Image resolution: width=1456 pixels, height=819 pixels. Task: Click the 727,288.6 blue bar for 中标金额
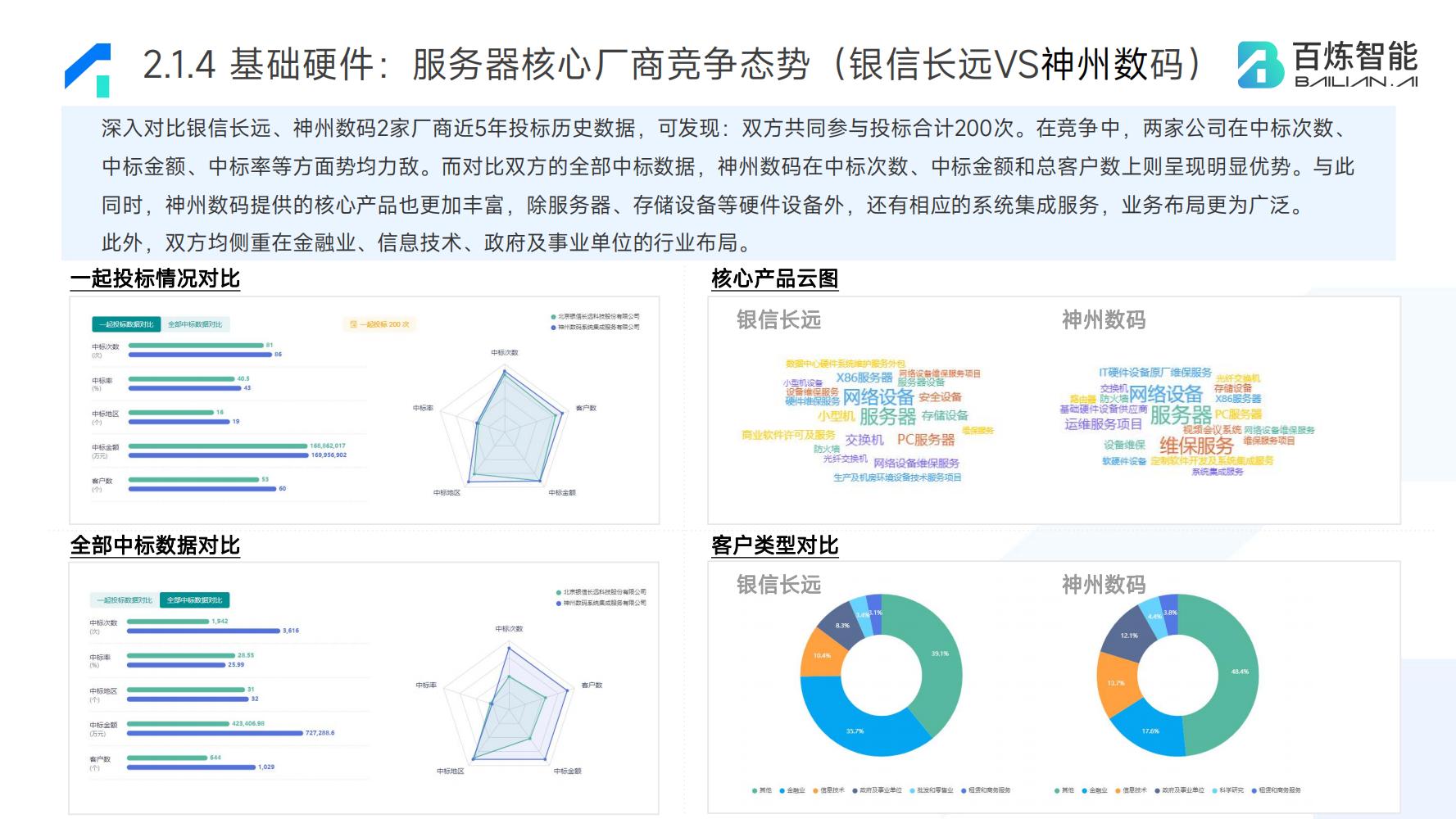[x=215, y=733]
